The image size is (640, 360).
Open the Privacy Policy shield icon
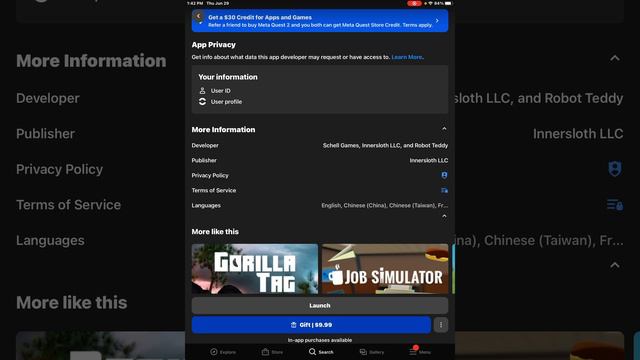(x=444, y=175)
